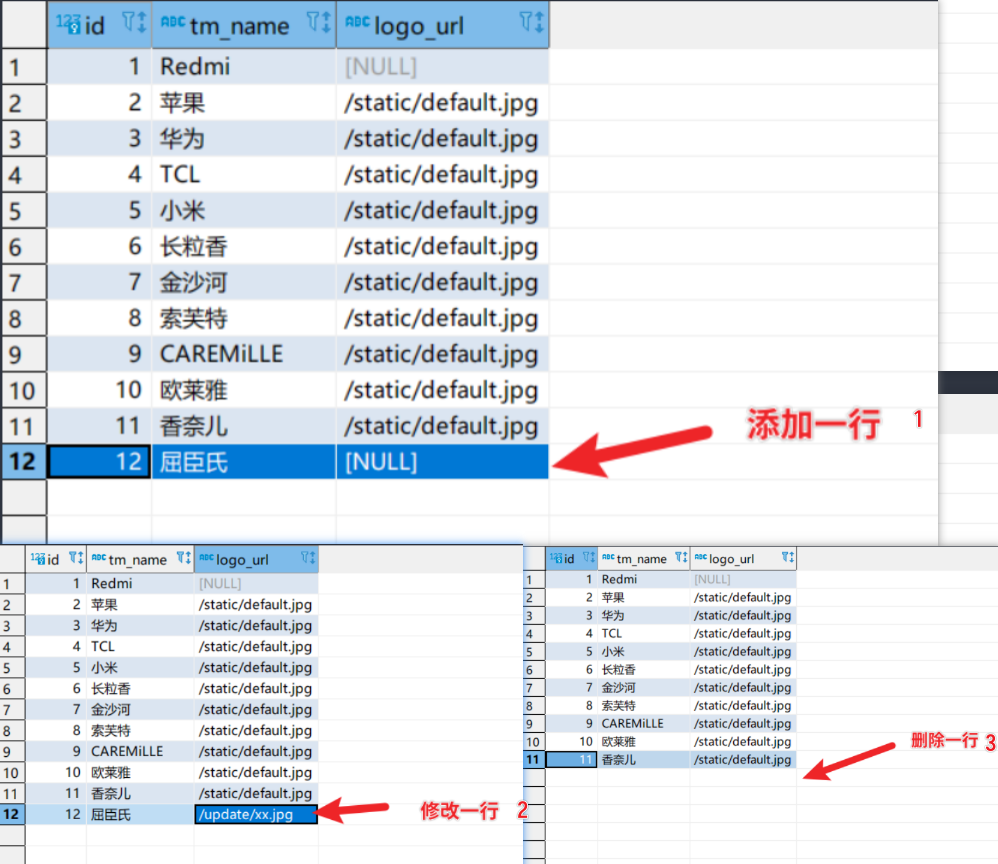The width and height of the screenshot is (998, 864).
Task: Select row header 11 in the bottom-right grid
Action: (533, 760)
